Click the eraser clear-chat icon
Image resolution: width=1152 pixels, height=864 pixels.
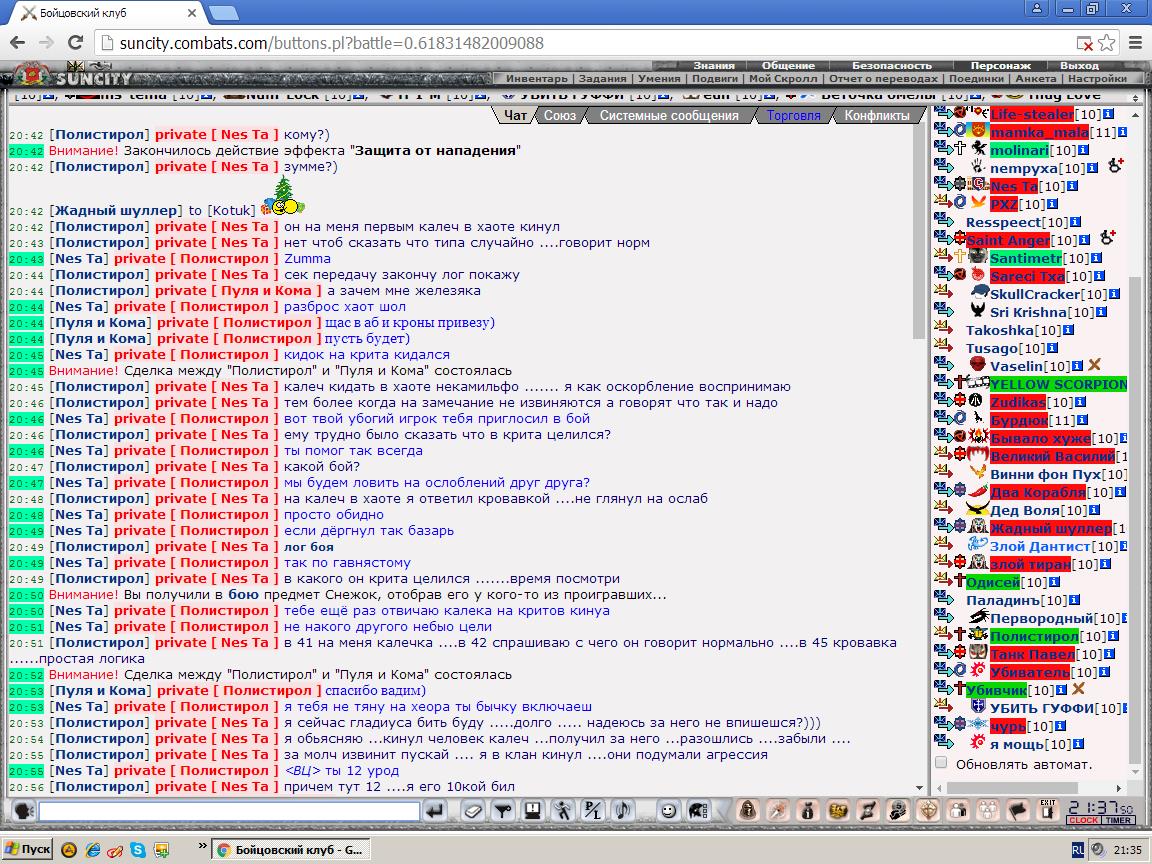tap(474, 810)
